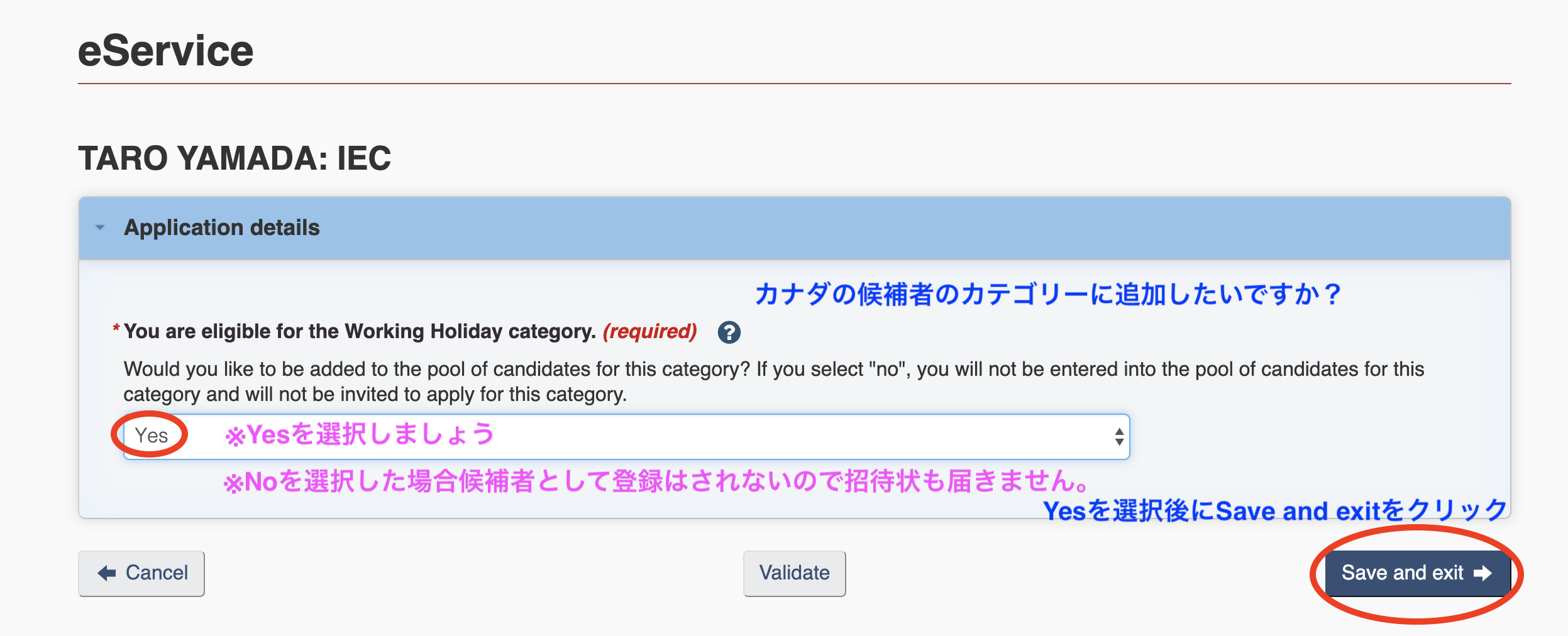
Task: Click the help question mark icon
Action: [729, 332]
